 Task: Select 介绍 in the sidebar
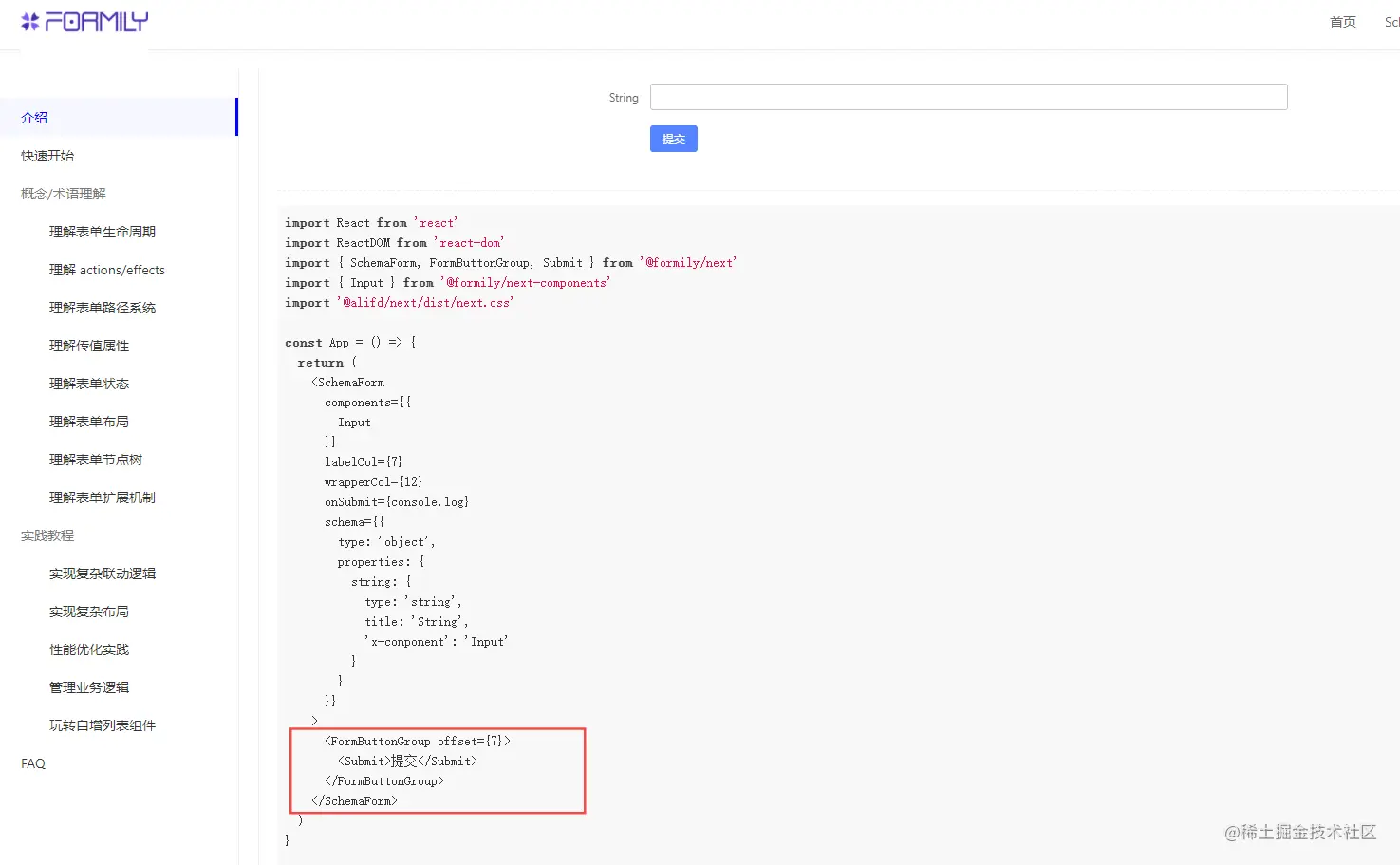(x=34, y=118)
